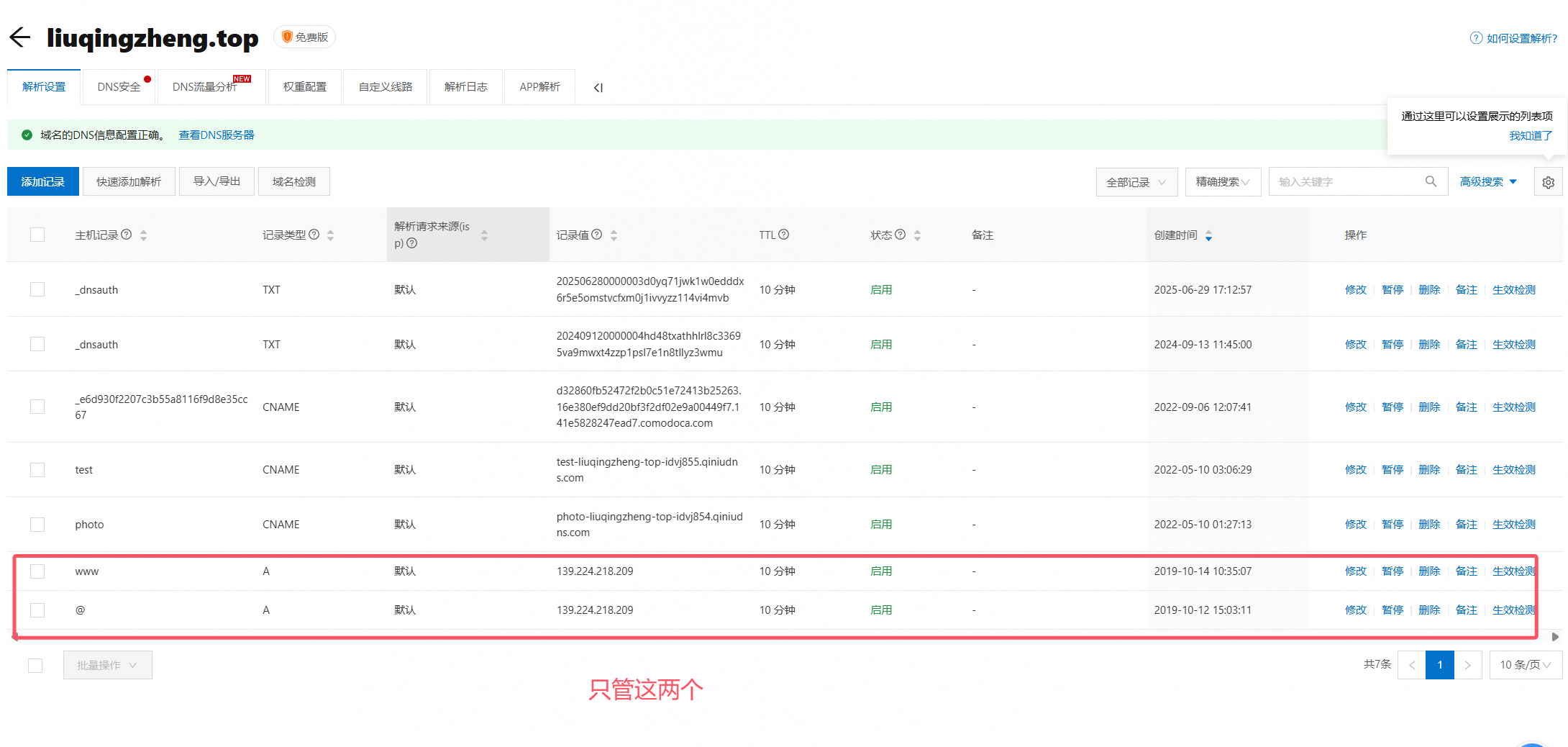This screenshot has width=1568, height=747.
Task: Toggle the select-all header checkbox
Action: click(37, 235)
